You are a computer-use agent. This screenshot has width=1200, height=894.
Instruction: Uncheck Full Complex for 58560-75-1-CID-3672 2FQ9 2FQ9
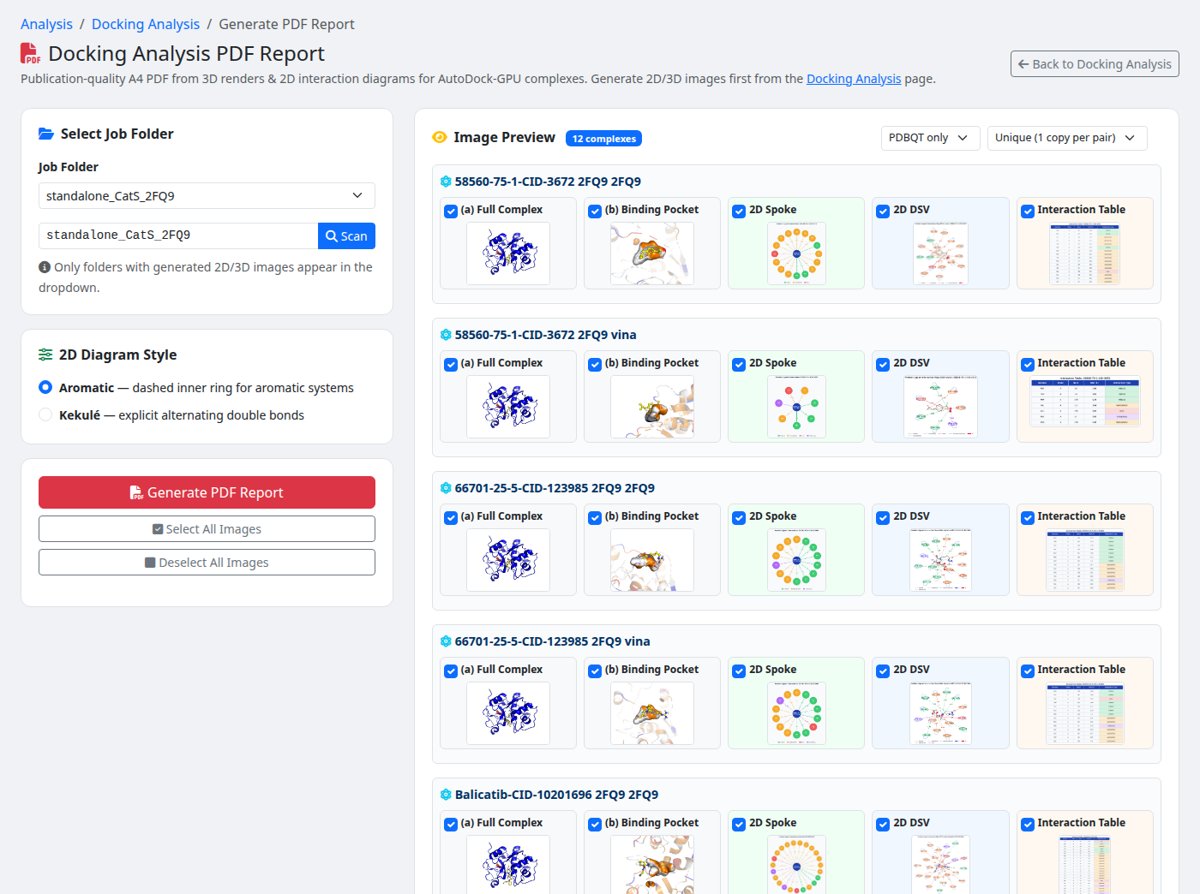pos(451,211)
